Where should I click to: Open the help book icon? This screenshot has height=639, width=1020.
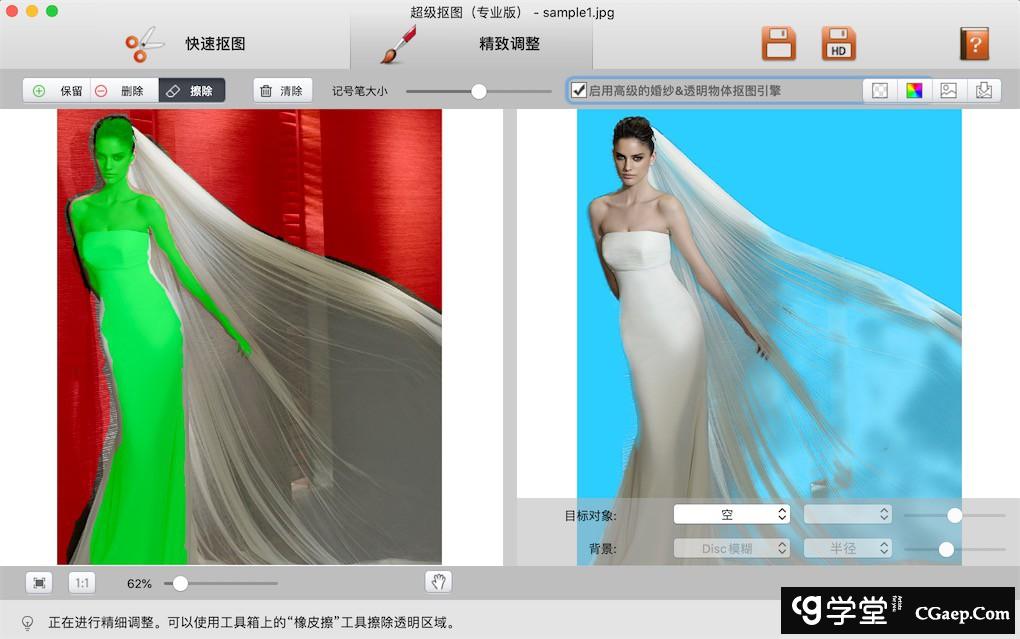pos(973,44)
